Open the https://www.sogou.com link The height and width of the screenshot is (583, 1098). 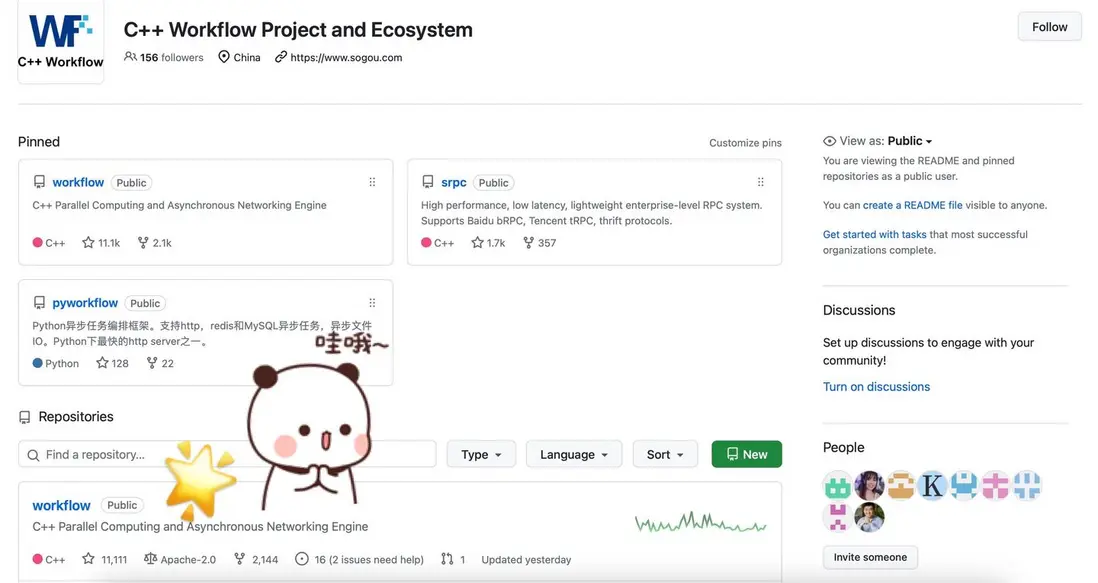tap(346, 57)
